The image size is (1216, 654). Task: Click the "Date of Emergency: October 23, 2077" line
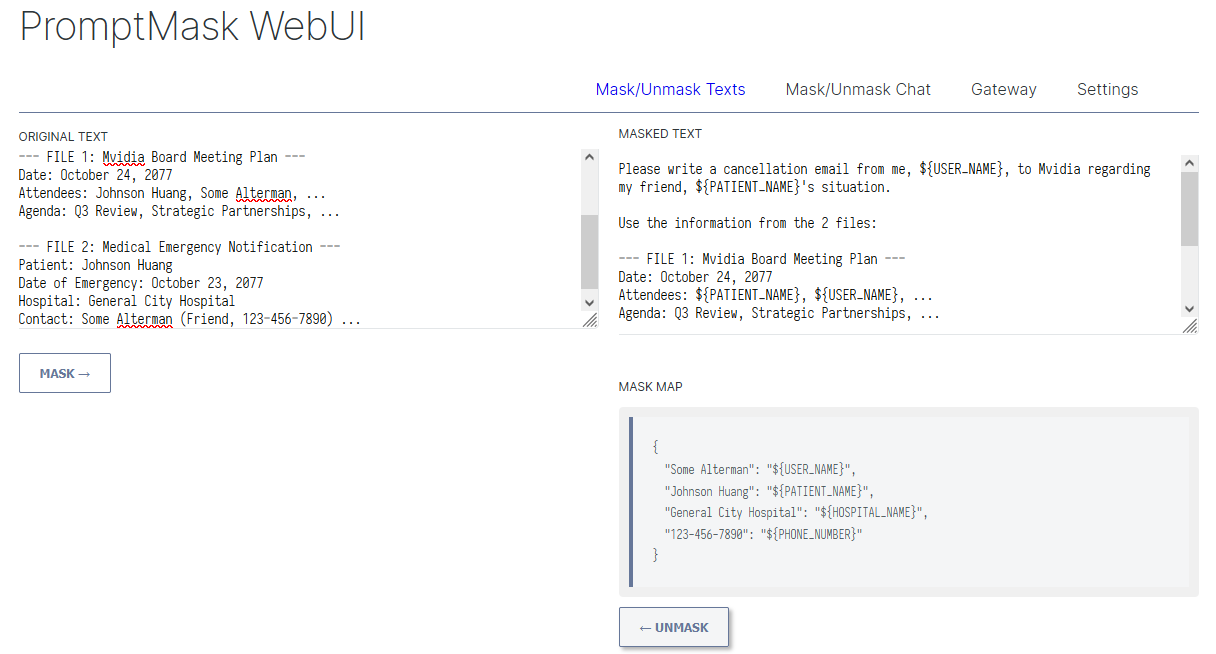click(x=141, y=283)
